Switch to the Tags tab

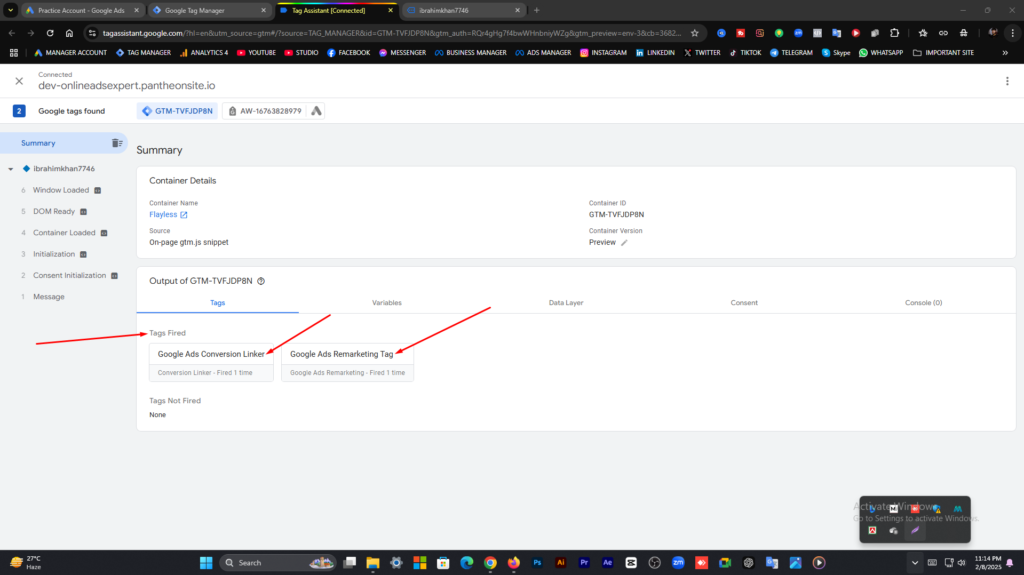pos(217,303)
